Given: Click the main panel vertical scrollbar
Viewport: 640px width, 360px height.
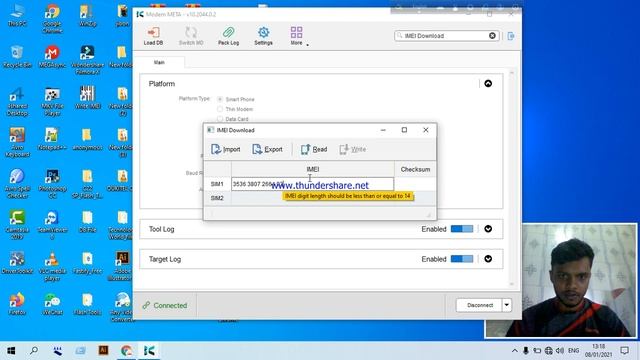Looking at the screenshot, I should (x=512, y=178).
